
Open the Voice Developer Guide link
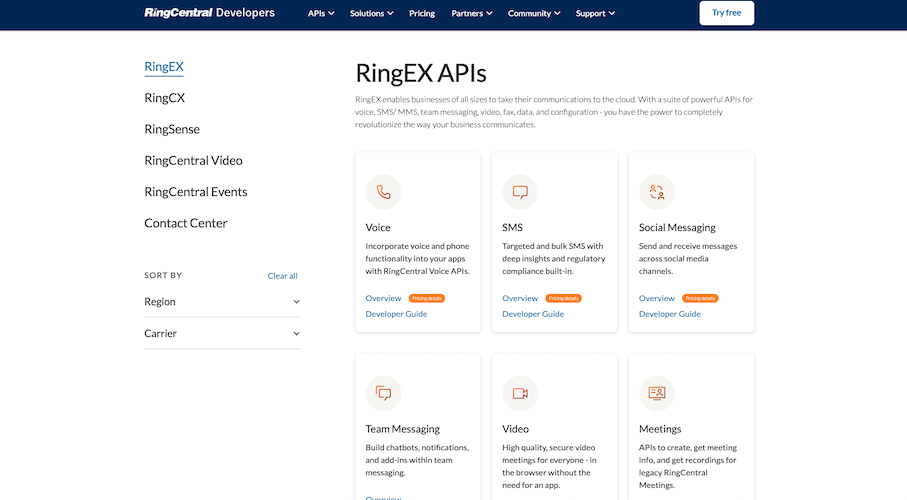[x=396, y=314]
